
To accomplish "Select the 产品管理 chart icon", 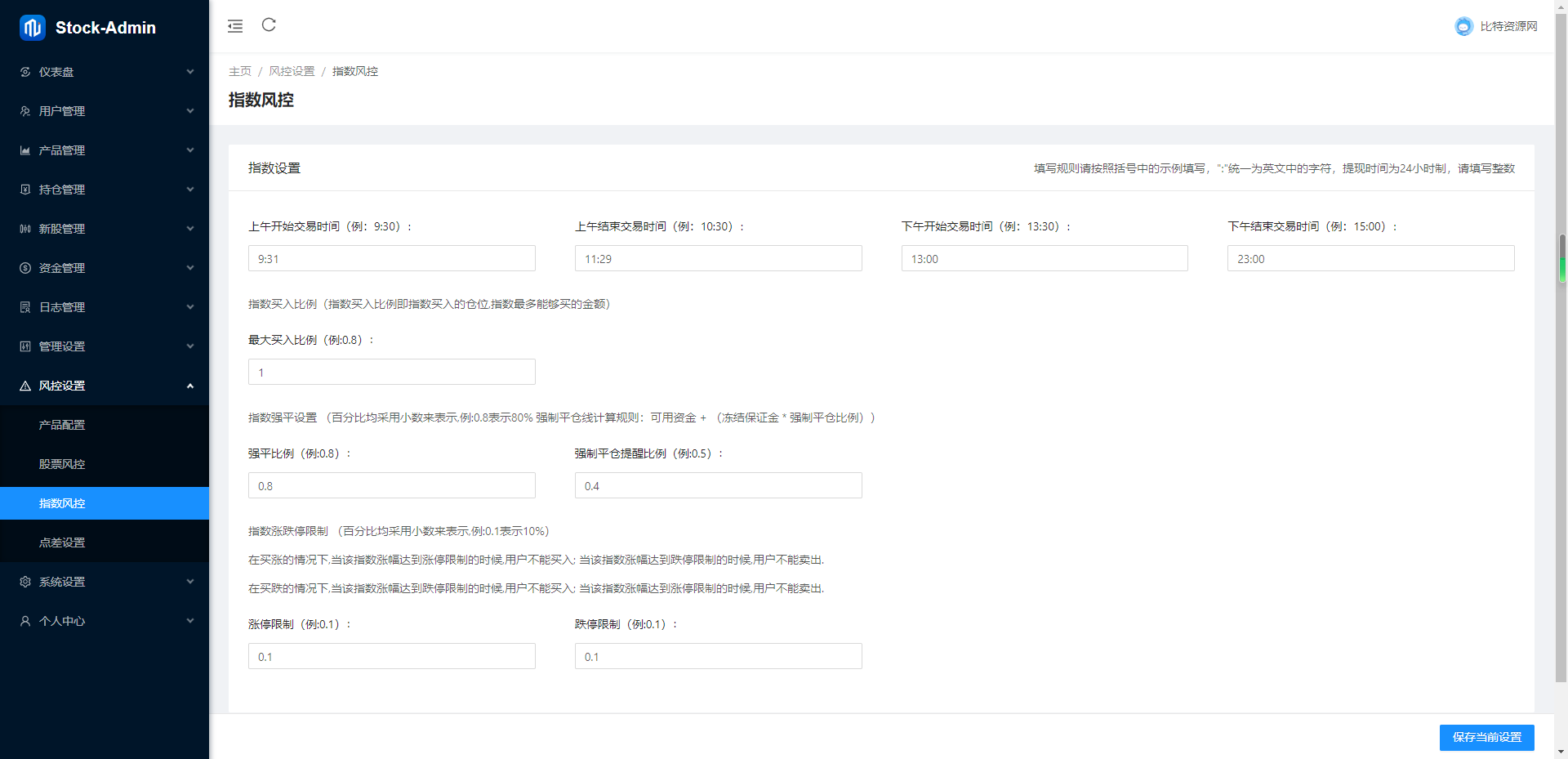I will click(24, 150).
